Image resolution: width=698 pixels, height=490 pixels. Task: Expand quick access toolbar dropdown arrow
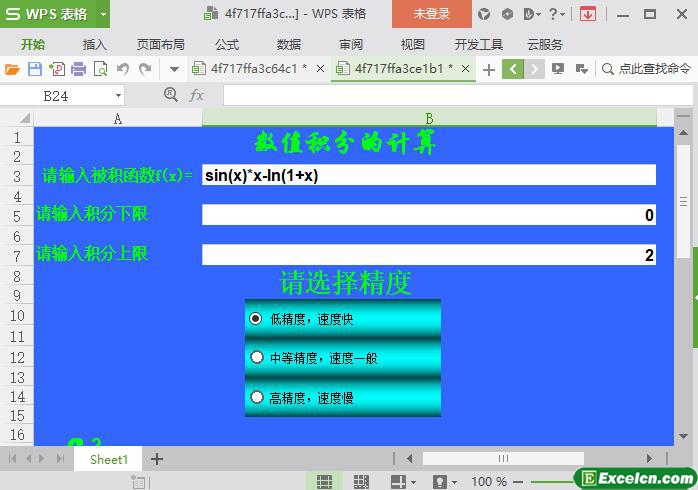pos(174,69)
